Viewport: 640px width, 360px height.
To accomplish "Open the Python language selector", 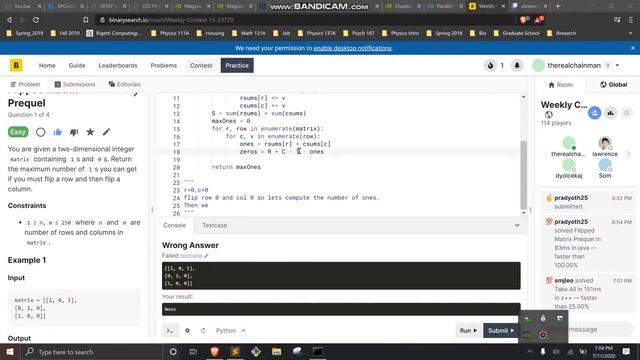I will [x=231, y=330].
